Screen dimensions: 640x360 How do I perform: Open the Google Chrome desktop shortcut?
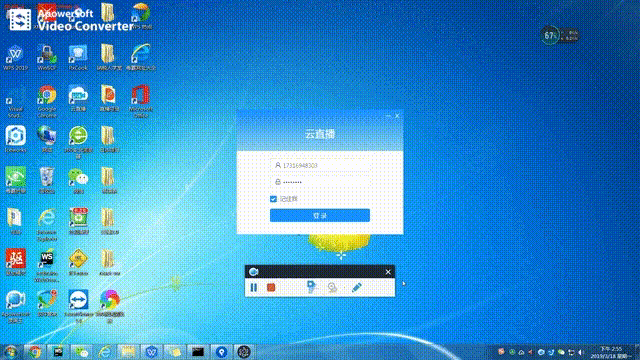click(47, 101)
